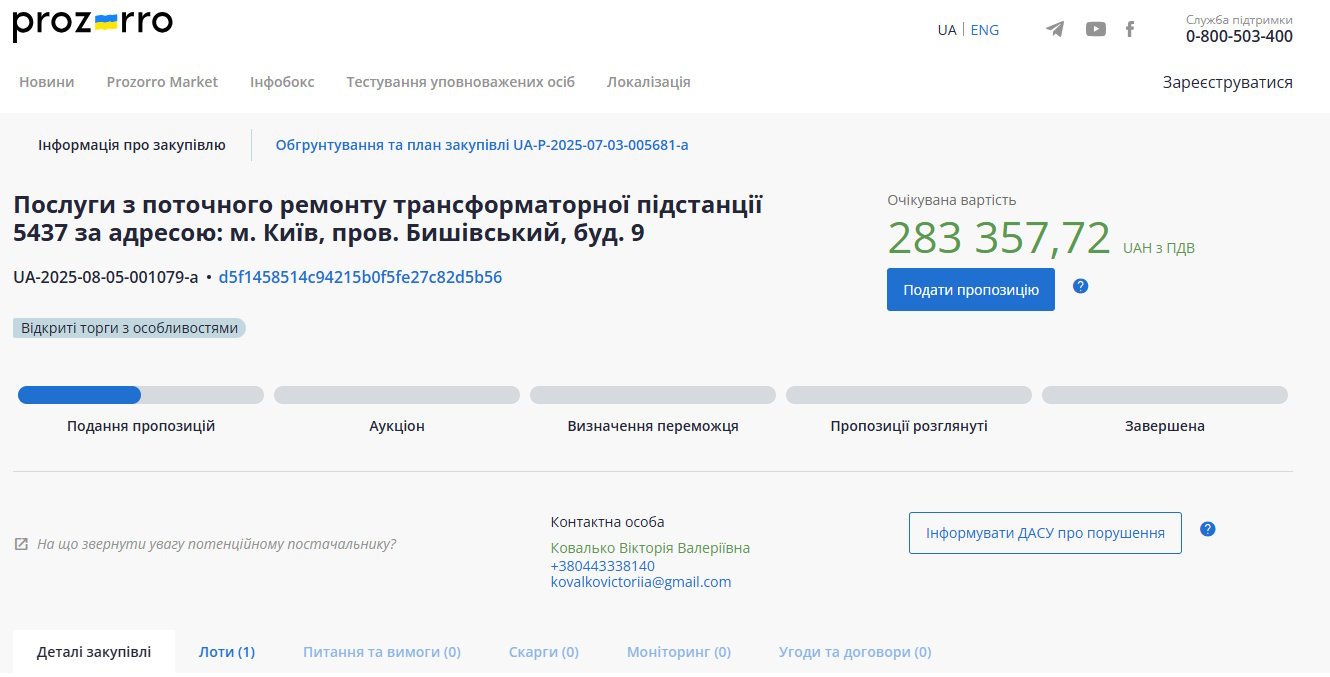Open the YouTube channel icon
Image resolution: width=1330 pixels, height=677 pixels.
[1096, 29]
